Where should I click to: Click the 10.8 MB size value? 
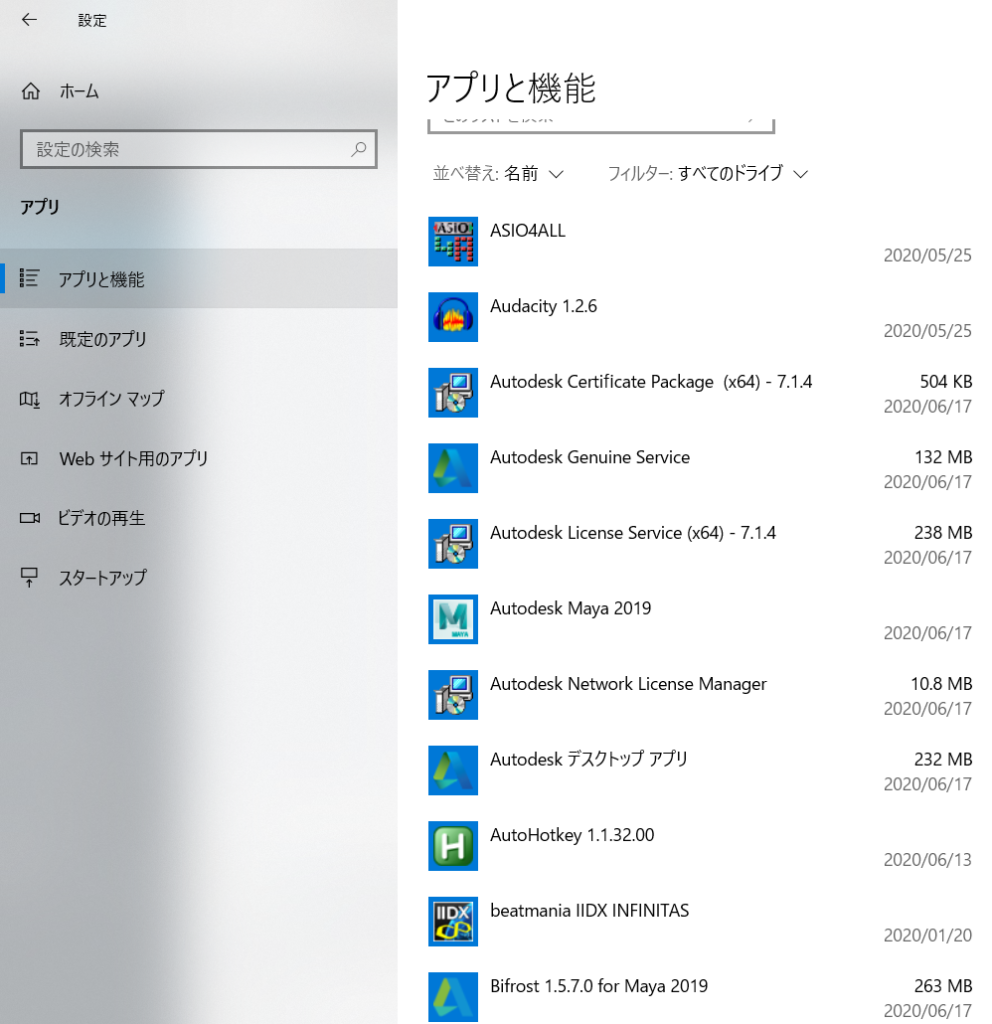point(941,684)
